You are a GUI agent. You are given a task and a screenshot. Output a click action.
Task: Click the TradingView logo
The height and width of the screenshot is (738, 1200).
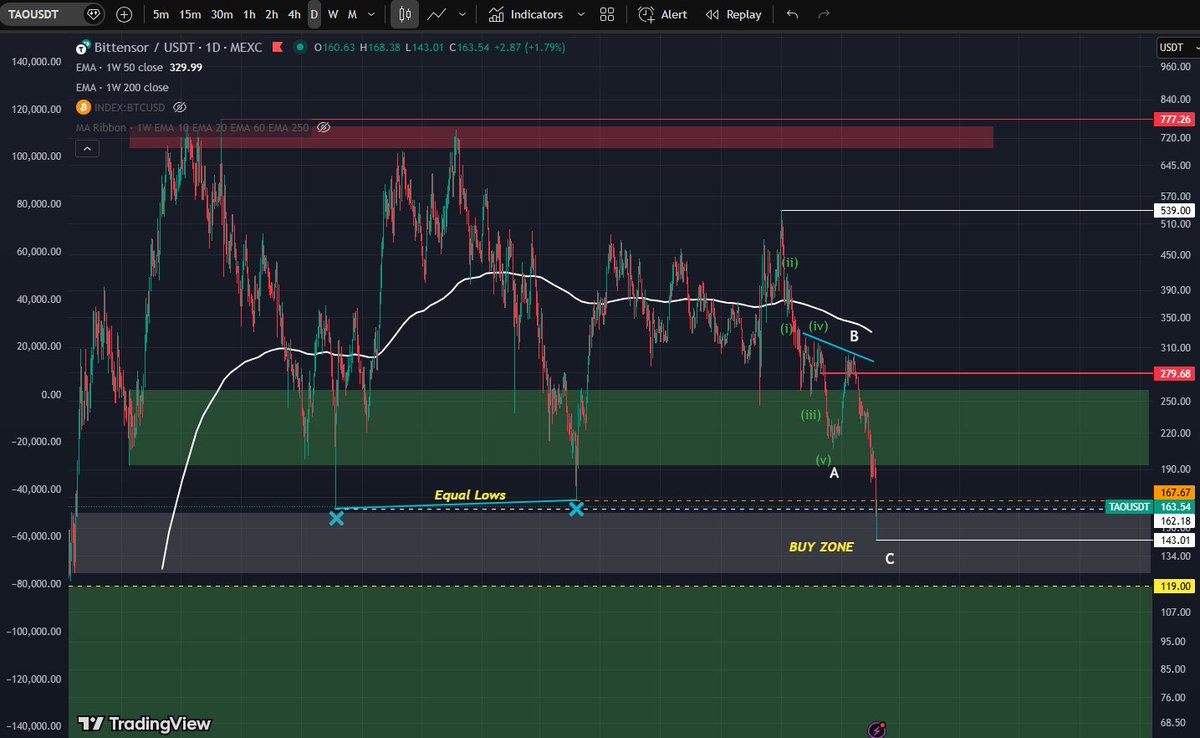[x=145, y=723]
